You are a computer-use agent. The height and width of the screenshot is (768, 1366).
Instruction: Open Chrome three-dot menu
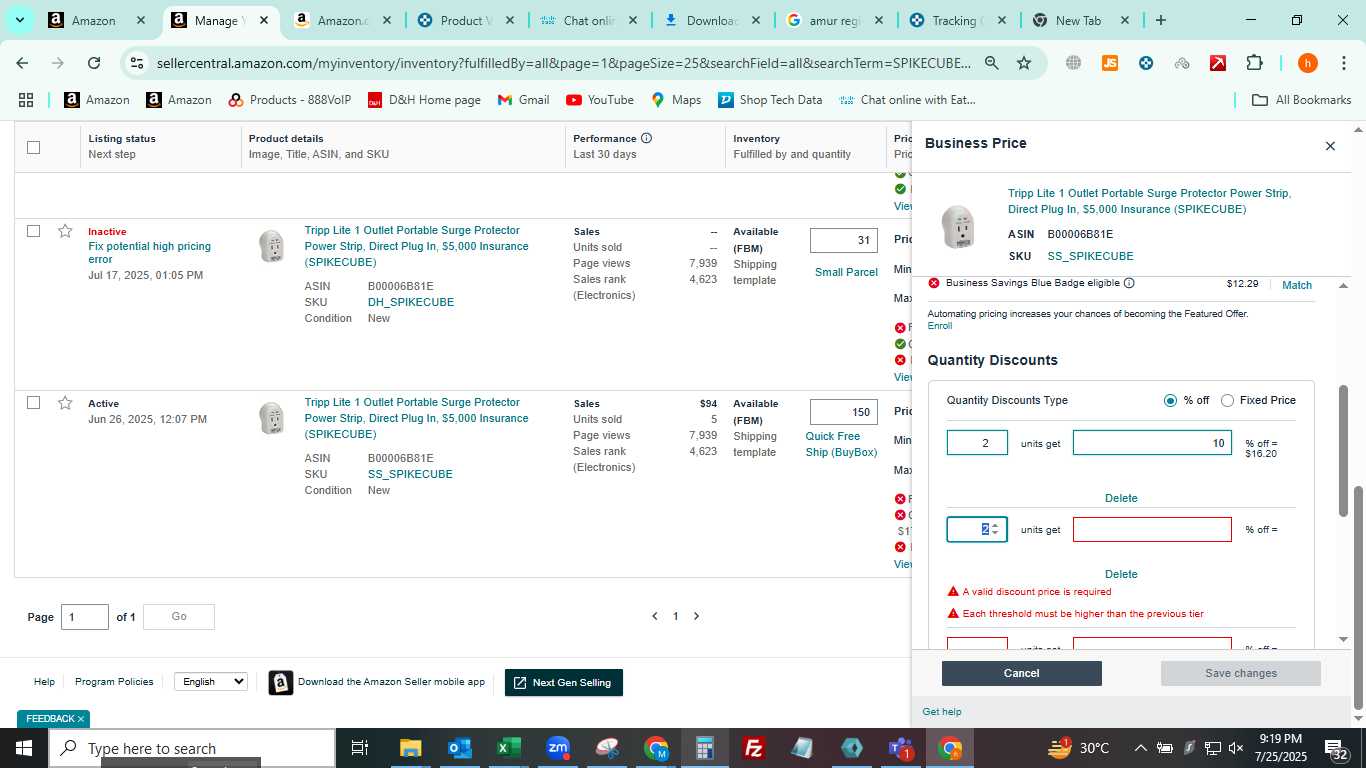[1343, 63]
